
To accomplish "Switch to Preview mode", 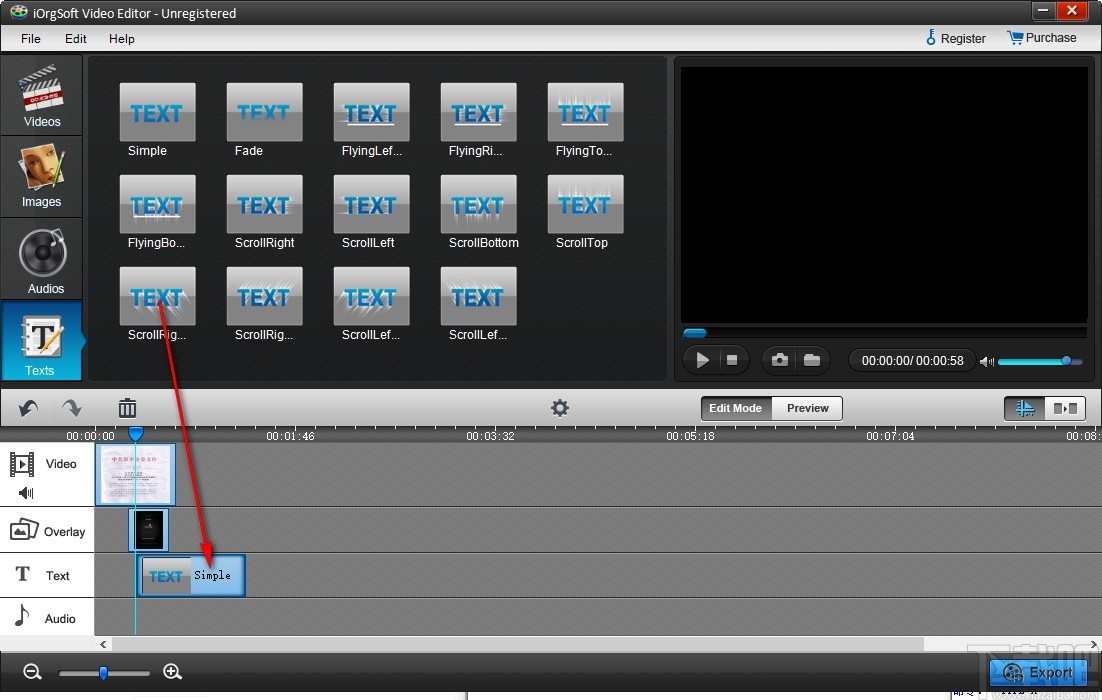I will (x=807, y=408).
